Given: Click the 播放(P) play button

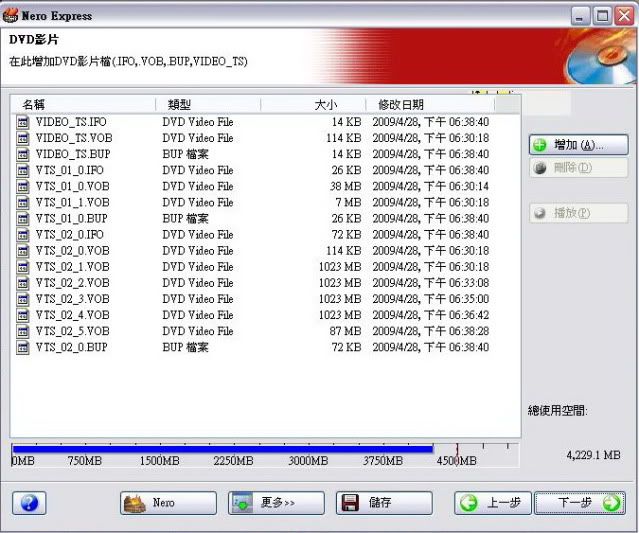Looking at the screenshot, I should (x=578, y=213).
